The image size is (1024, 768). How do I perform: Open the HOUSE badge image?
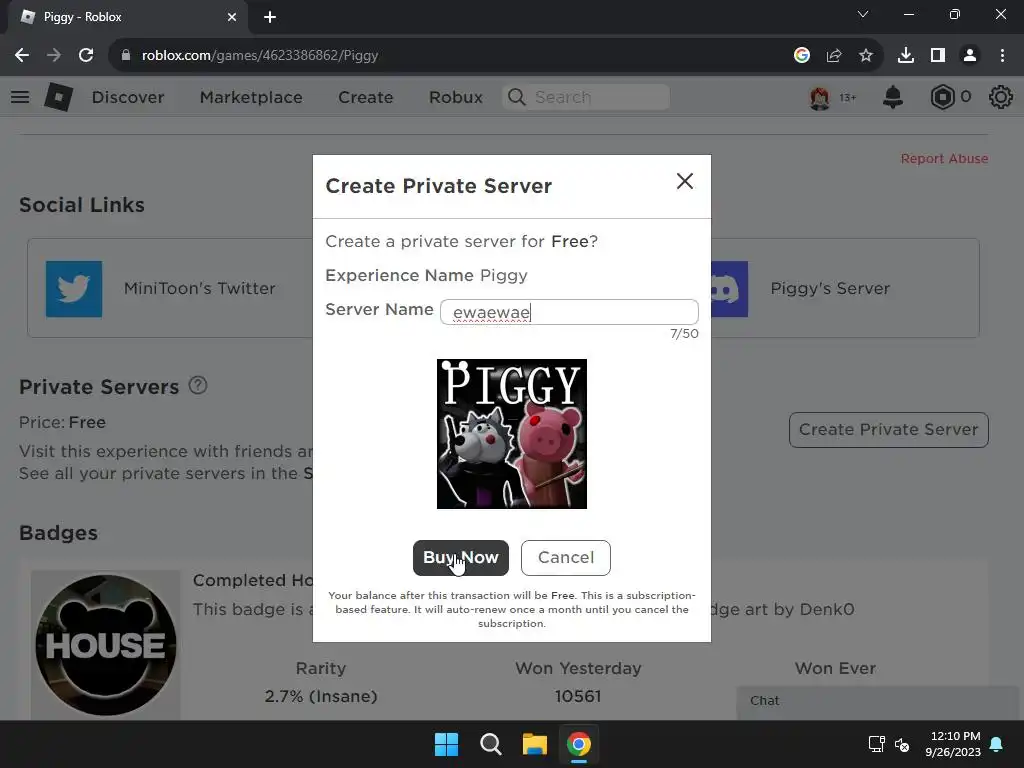[106, 645]
